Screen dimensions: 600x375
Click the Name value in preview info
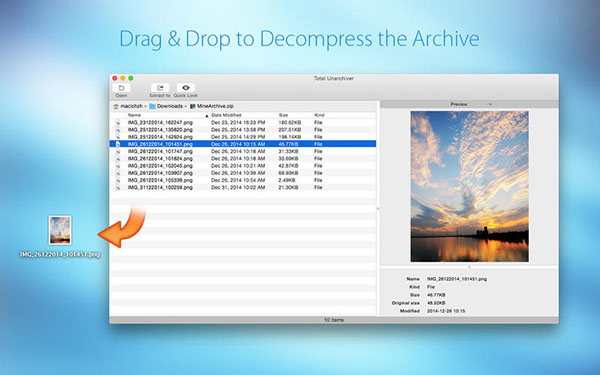(457, 279)
